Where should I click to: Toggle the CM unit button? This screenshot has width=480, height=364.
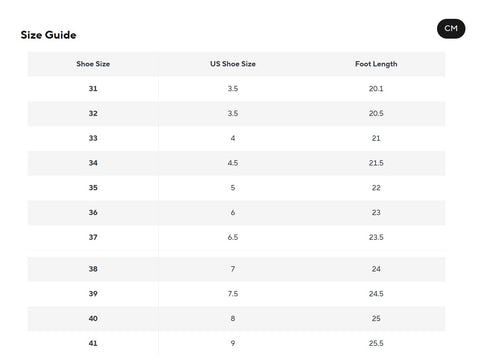point(451,29)
